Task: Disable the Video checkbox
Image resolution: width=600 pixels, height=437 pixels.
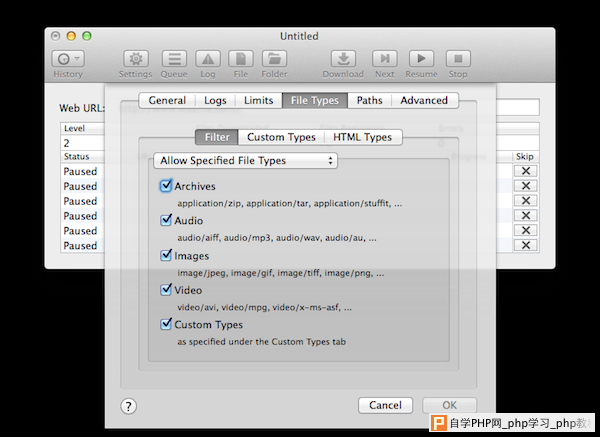Action: (x=166, y=290)
